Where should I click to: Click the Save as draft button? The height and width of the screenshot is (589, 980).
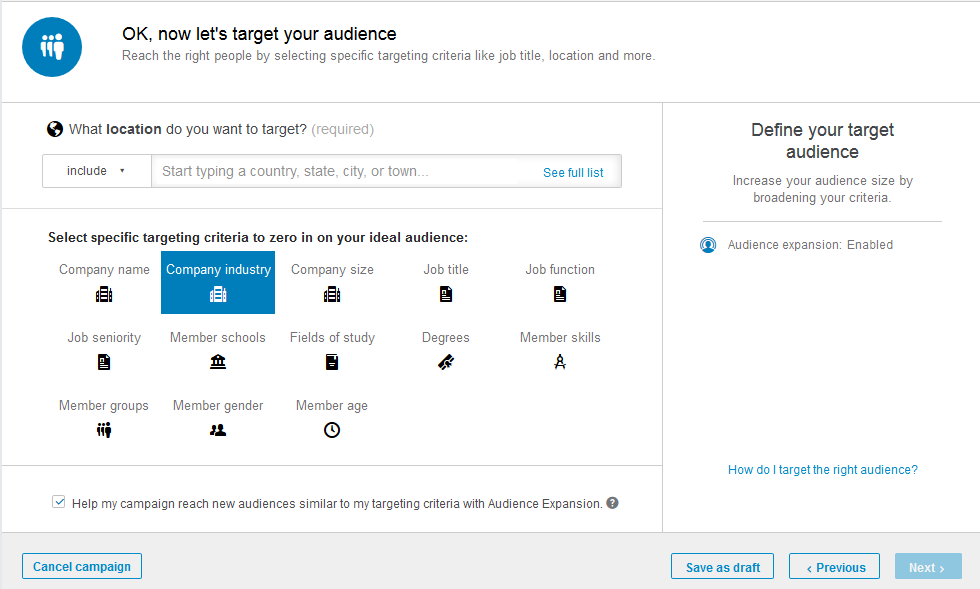coord(722,565)
